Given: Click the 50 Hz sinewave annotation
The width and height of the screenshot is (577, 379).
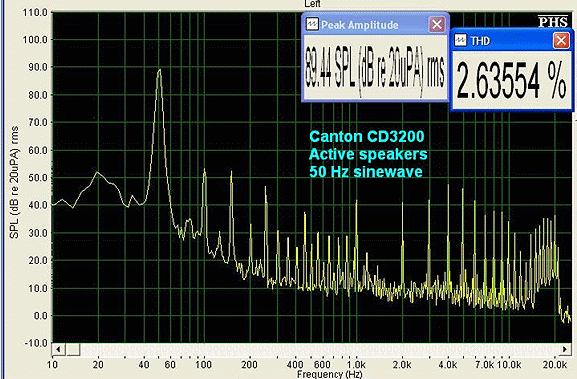Looking at the screenshot, I should [366, 171].
